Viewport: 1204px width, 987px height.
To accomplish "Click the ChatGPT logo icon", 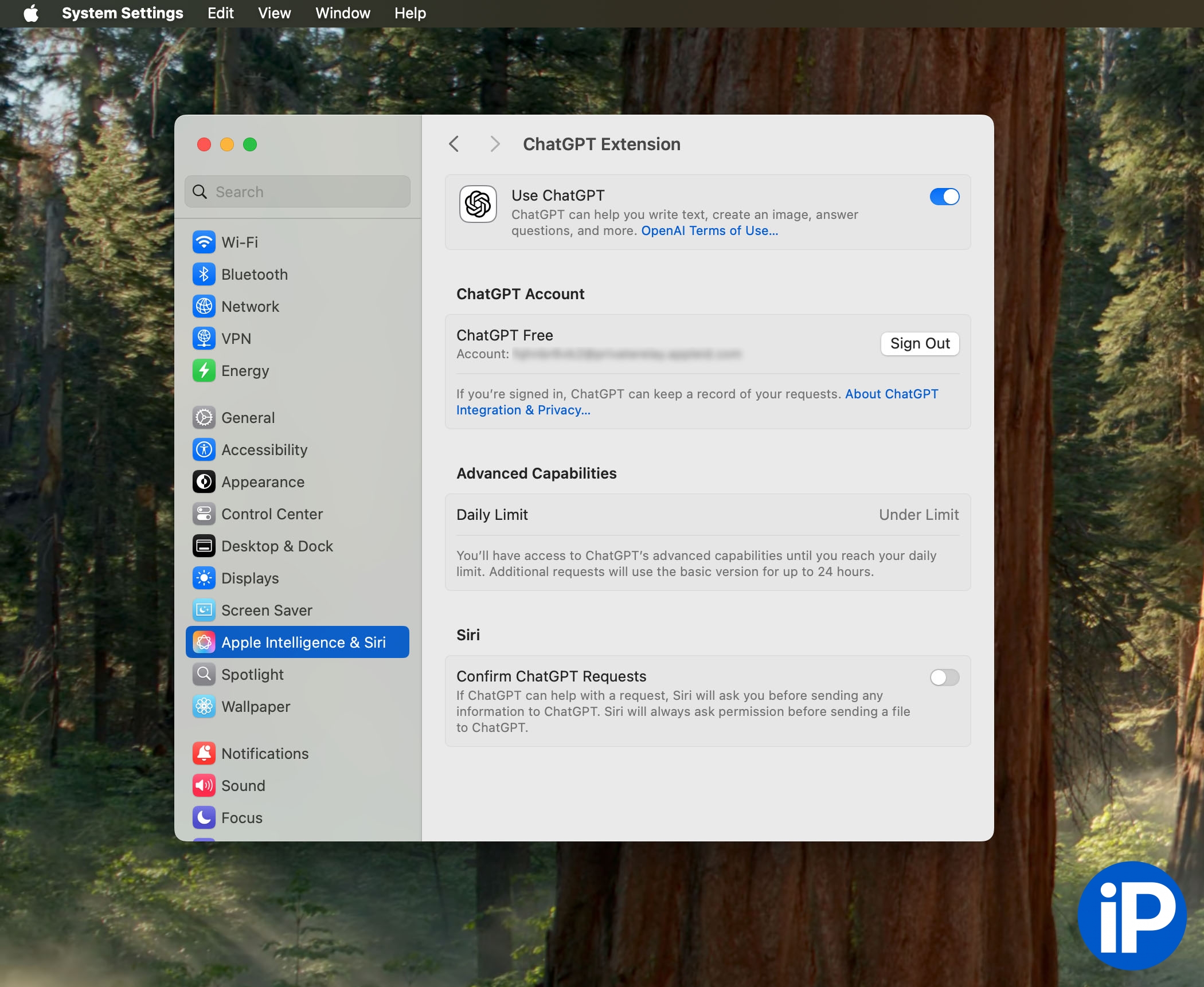I will point(478,204).
